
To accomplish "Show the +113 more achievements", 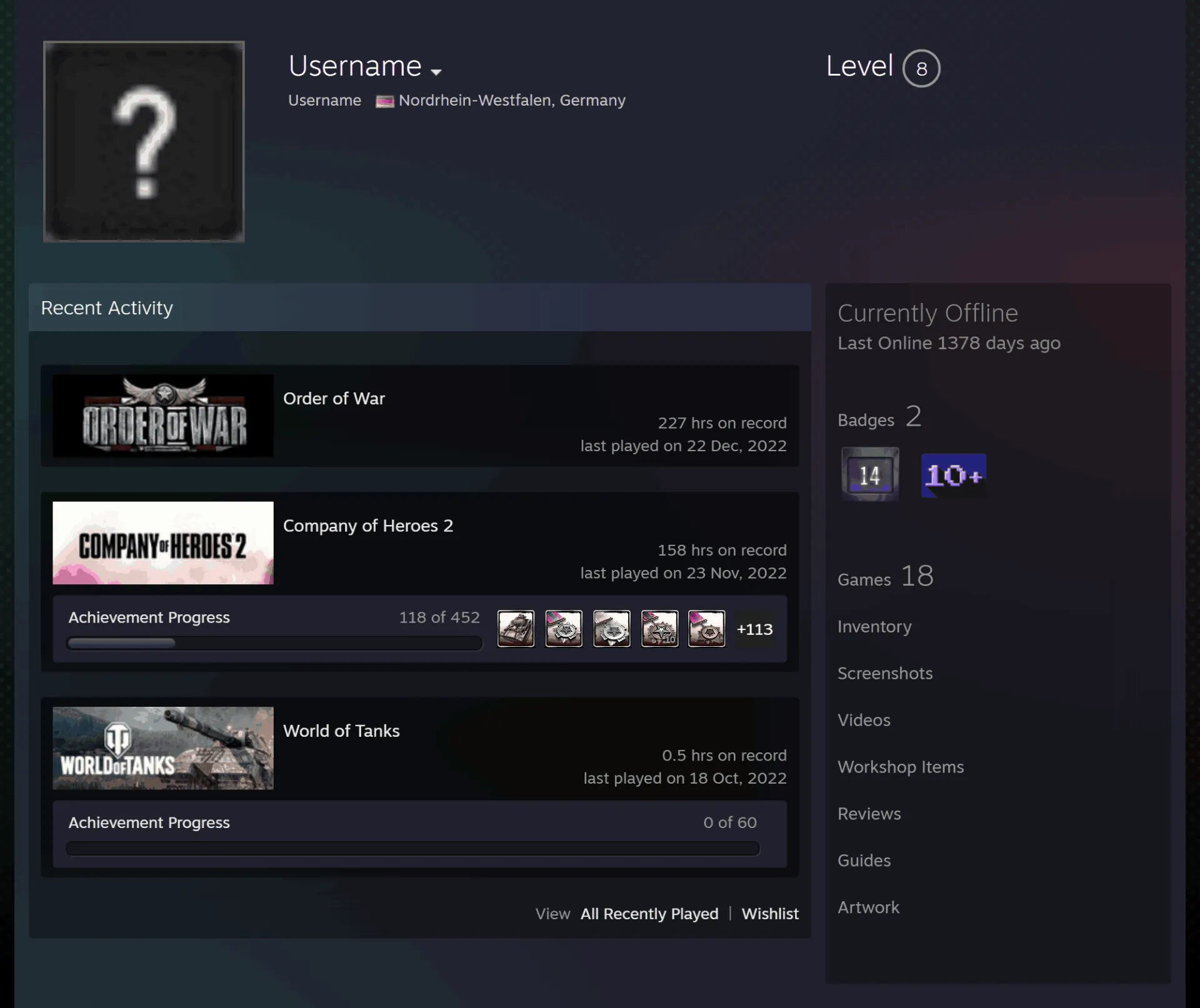I will [x=754, y=629].
